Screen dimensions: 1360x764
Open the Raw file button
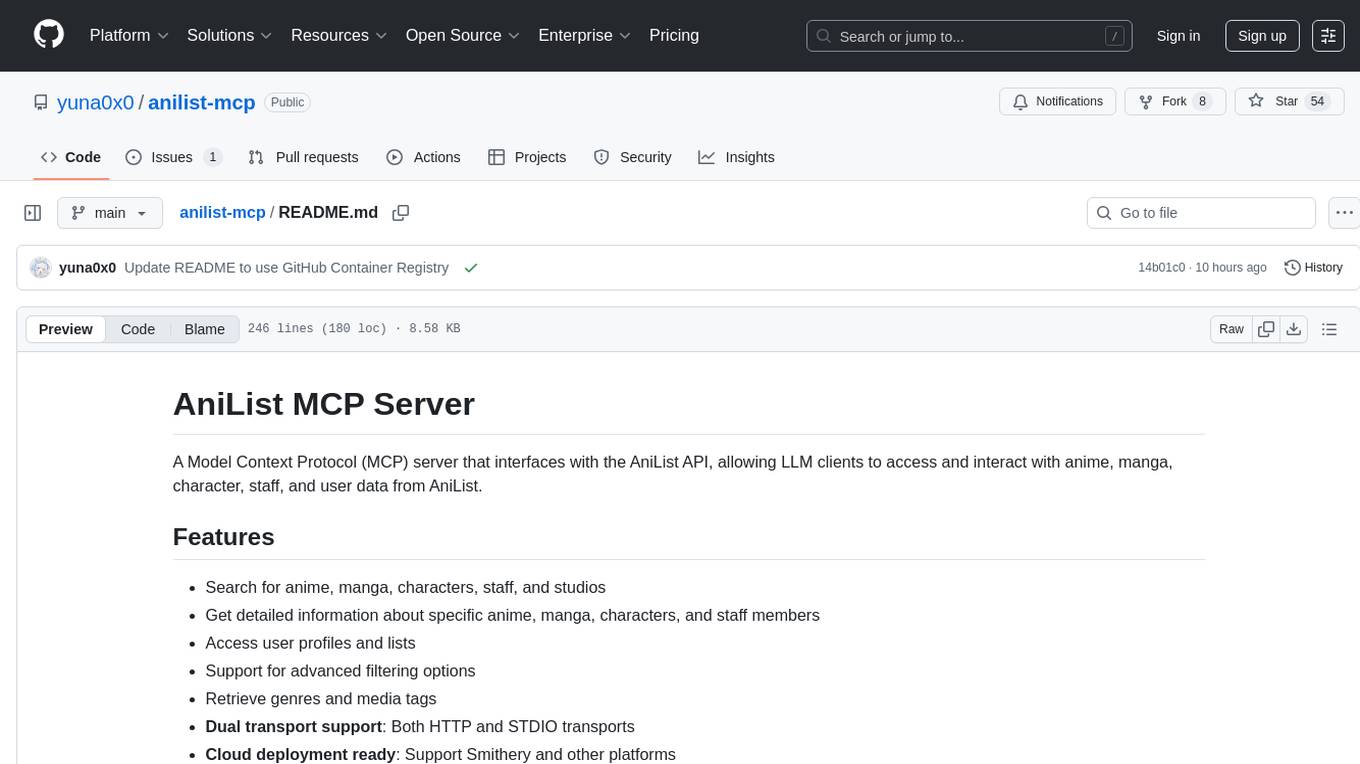tap(1231, 329)
